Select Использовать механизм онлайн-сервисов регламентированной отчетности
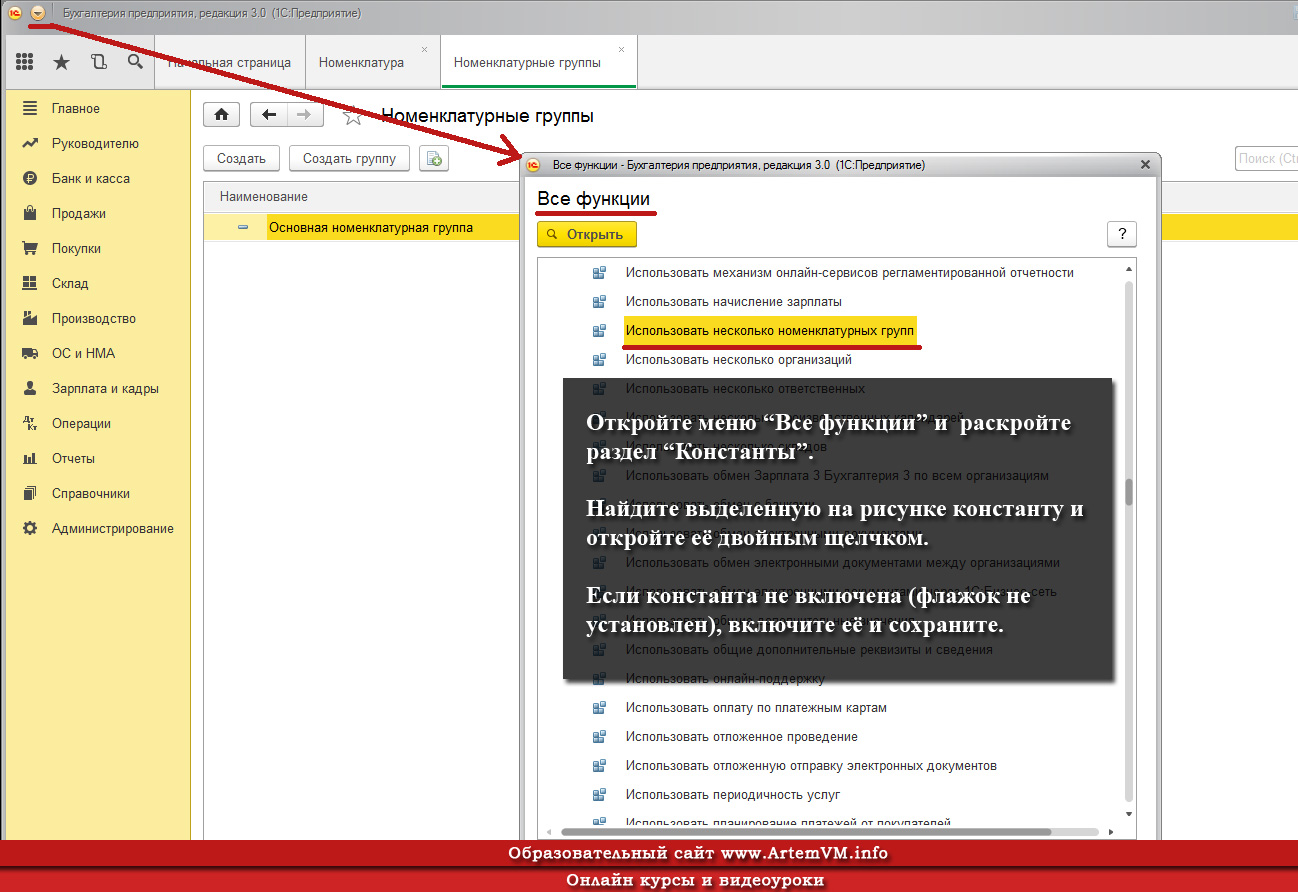This screenshot has width=1298, height=892. click(849, 272)
